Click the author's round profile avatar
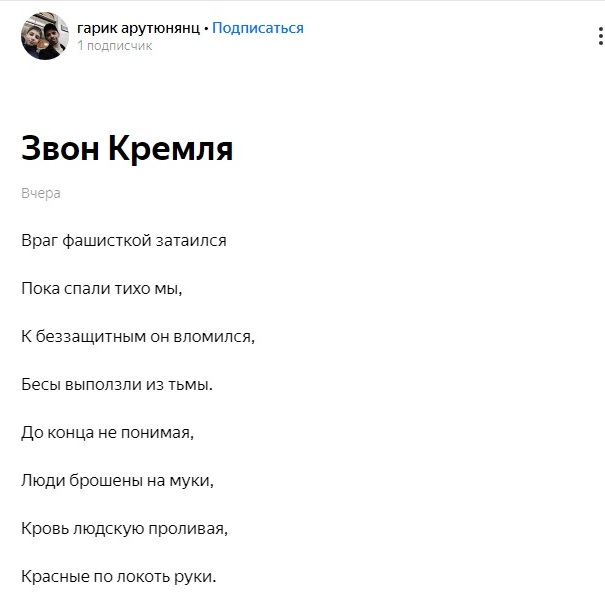The width and height of the screenshot is (605, 607). 45,36
